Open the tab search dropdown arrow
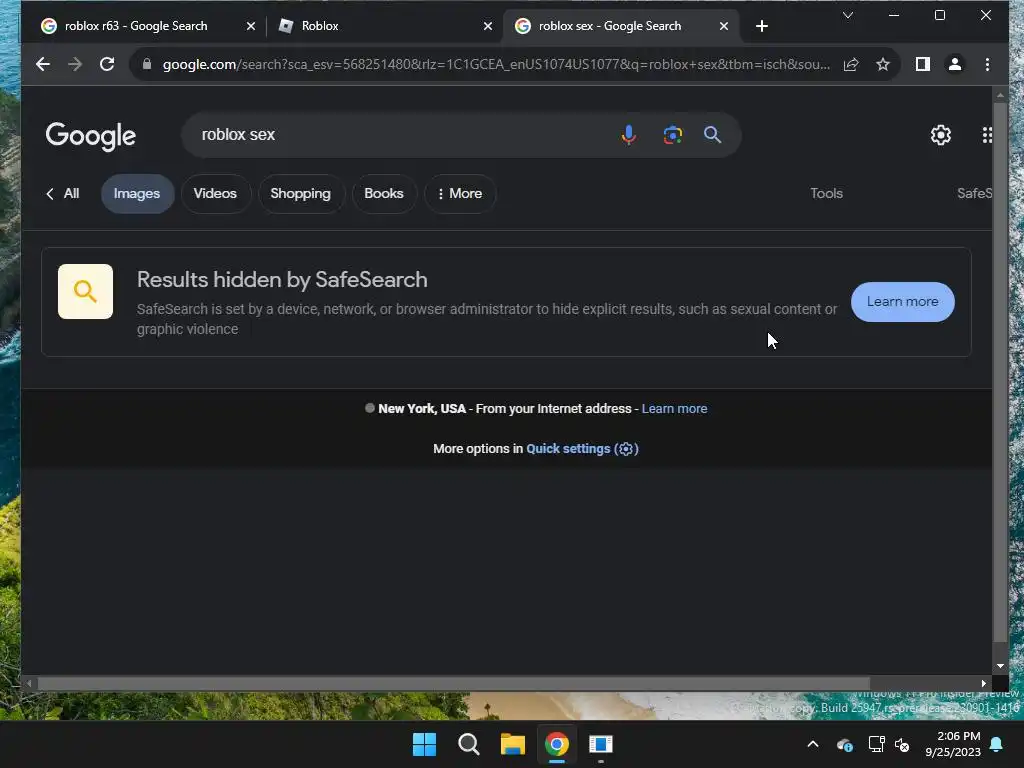 coord(848,15)
